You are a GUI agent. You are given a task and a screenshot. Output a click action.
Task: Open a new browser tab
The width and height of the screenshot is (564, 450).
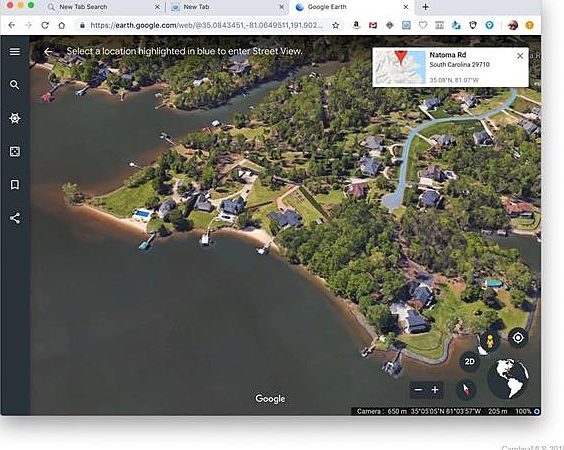point(425,7)
